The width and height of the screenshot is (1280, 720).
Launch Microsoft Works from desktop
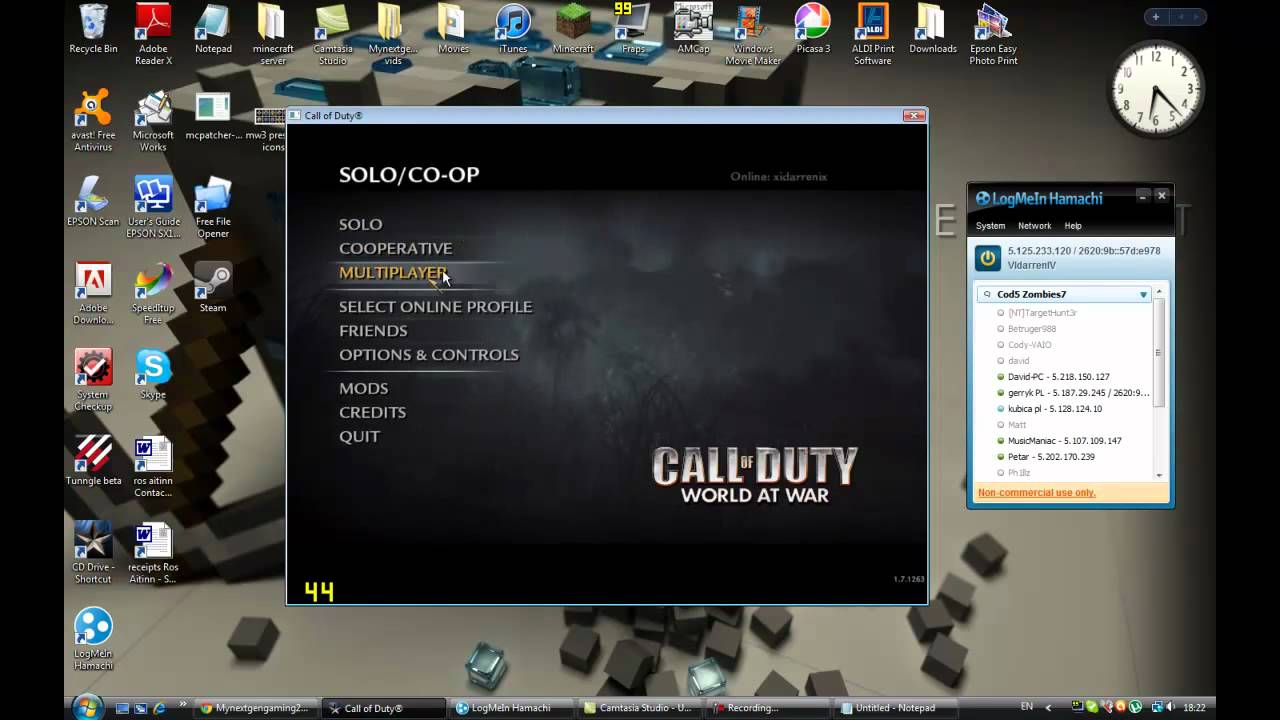(x=153, y=122)
